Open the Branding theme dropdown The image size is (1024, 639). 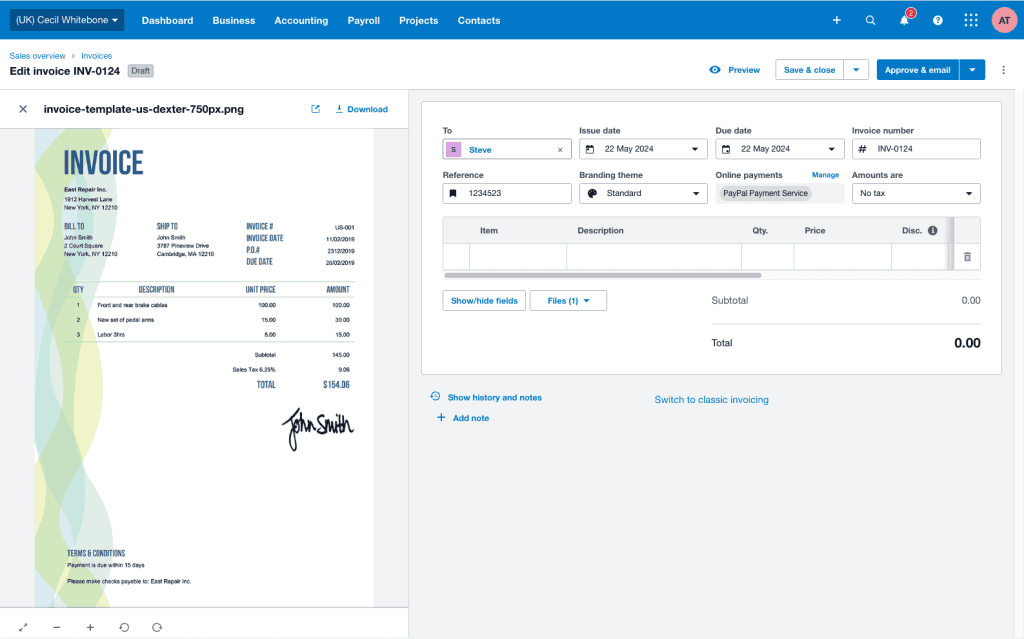tap(643, 193)
